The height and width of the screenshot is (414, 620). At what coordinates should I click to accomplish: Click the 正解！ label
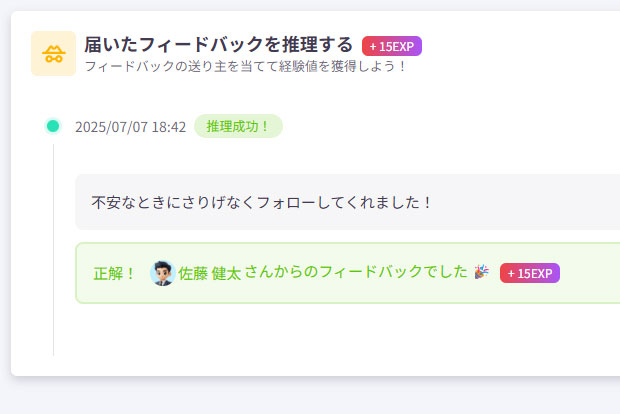115,273
